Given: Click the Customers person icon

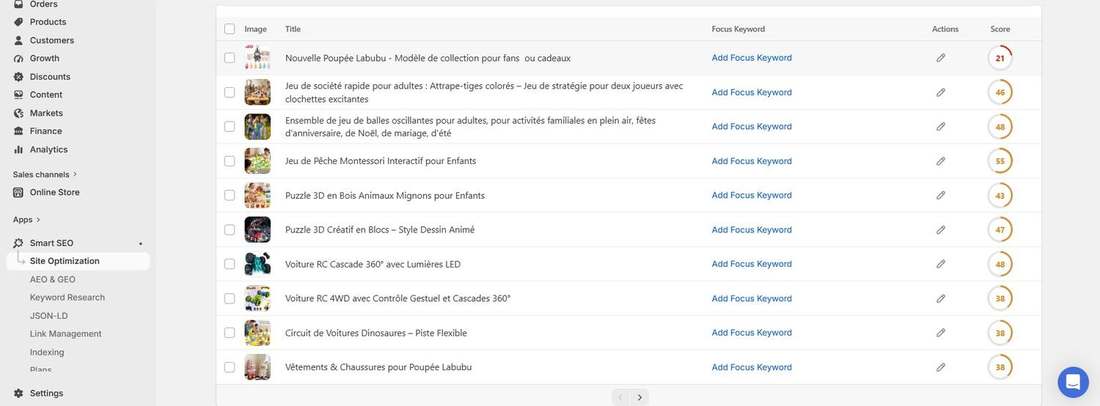Looking at the screenshot, I should (x=18, y=40).
